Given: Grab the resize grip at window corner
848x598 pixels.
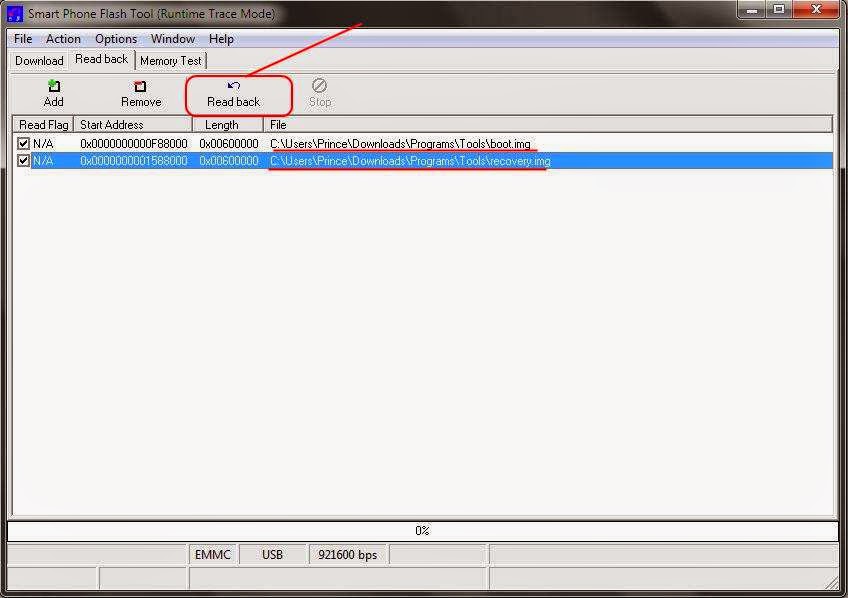Looking at the screenshot, I should tap(832, 582).
